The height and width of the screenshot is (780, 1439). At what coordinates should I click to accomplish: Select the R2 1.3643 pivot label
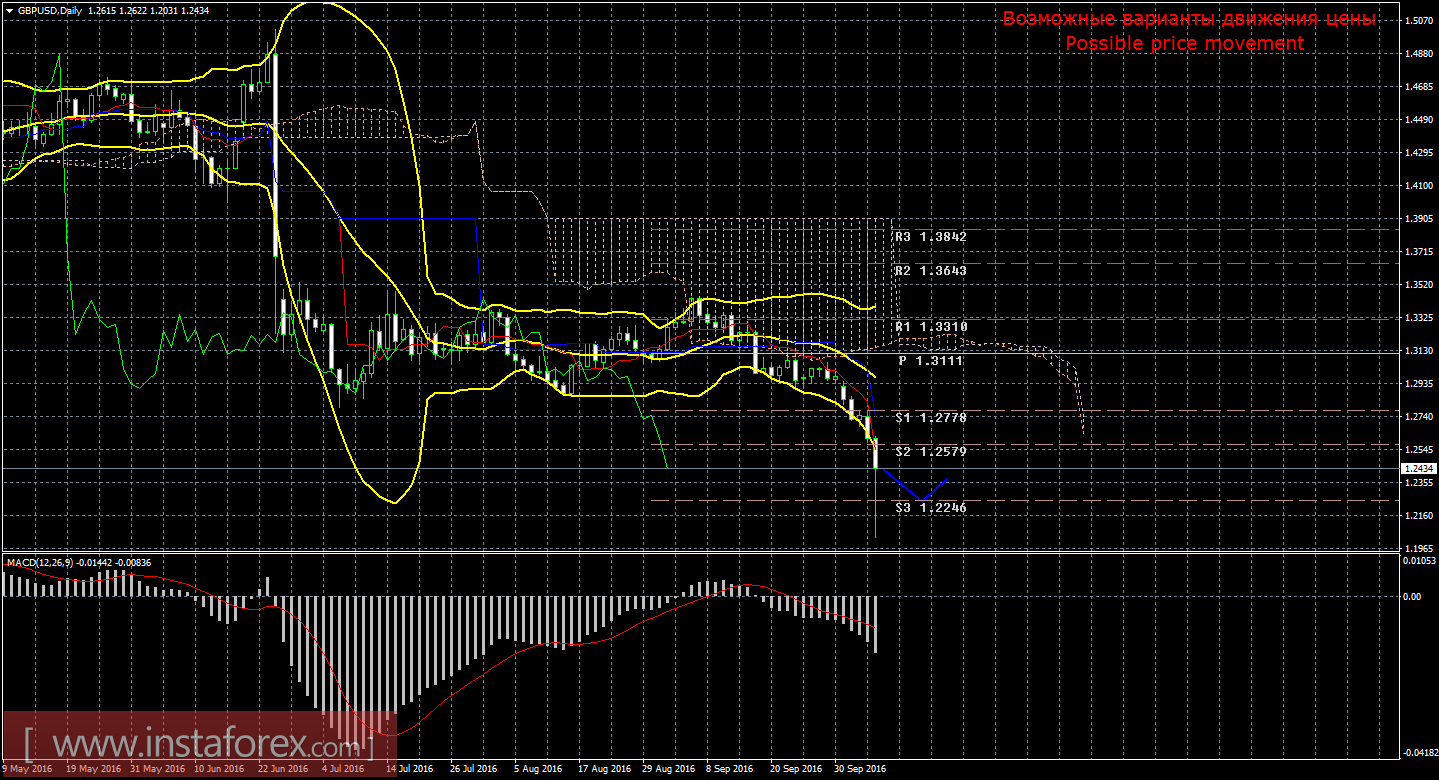931,271
